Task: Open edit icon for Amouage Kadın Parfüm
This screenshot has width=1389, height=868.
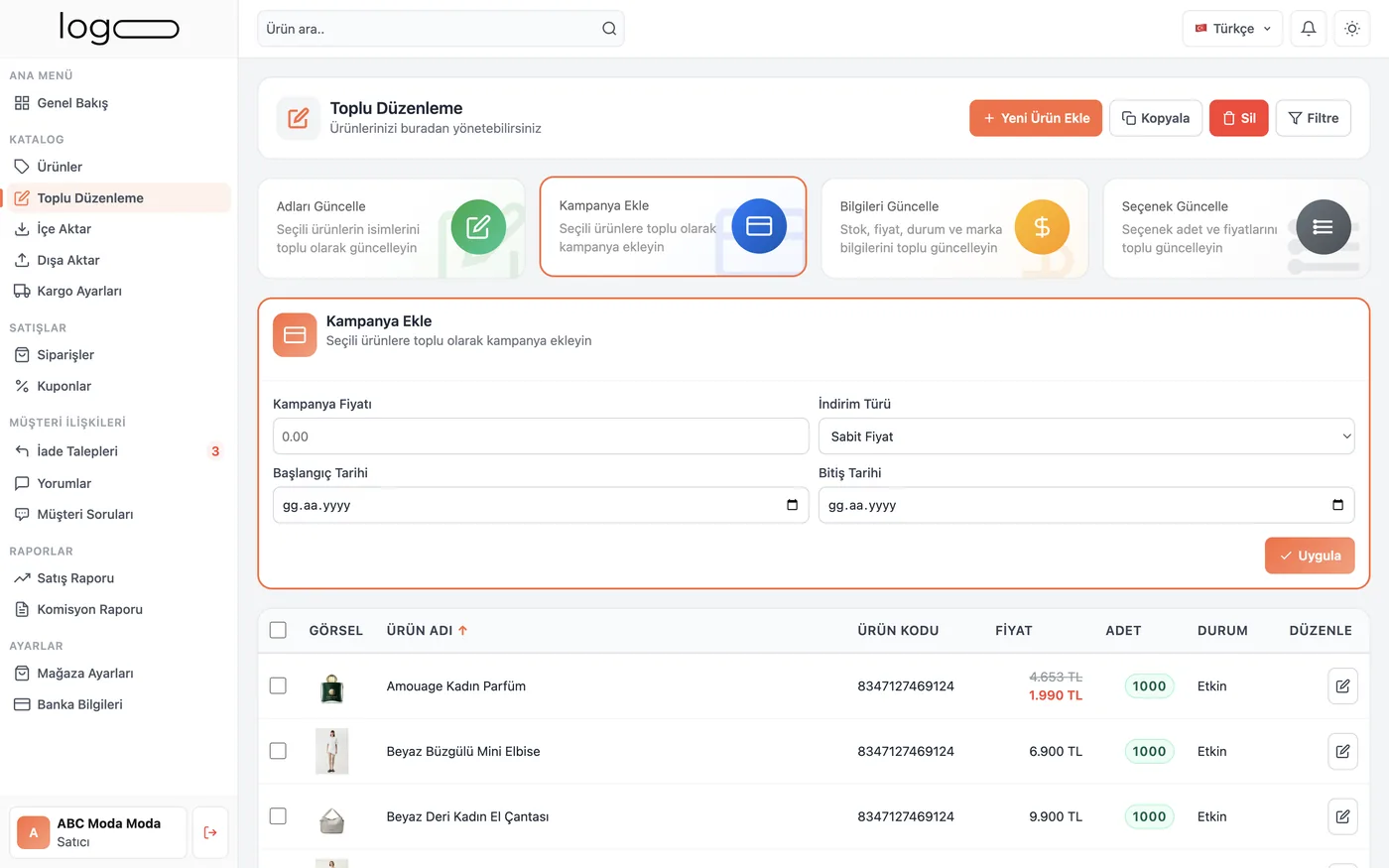Action: pyautogui.click(x=1342, y=685)
